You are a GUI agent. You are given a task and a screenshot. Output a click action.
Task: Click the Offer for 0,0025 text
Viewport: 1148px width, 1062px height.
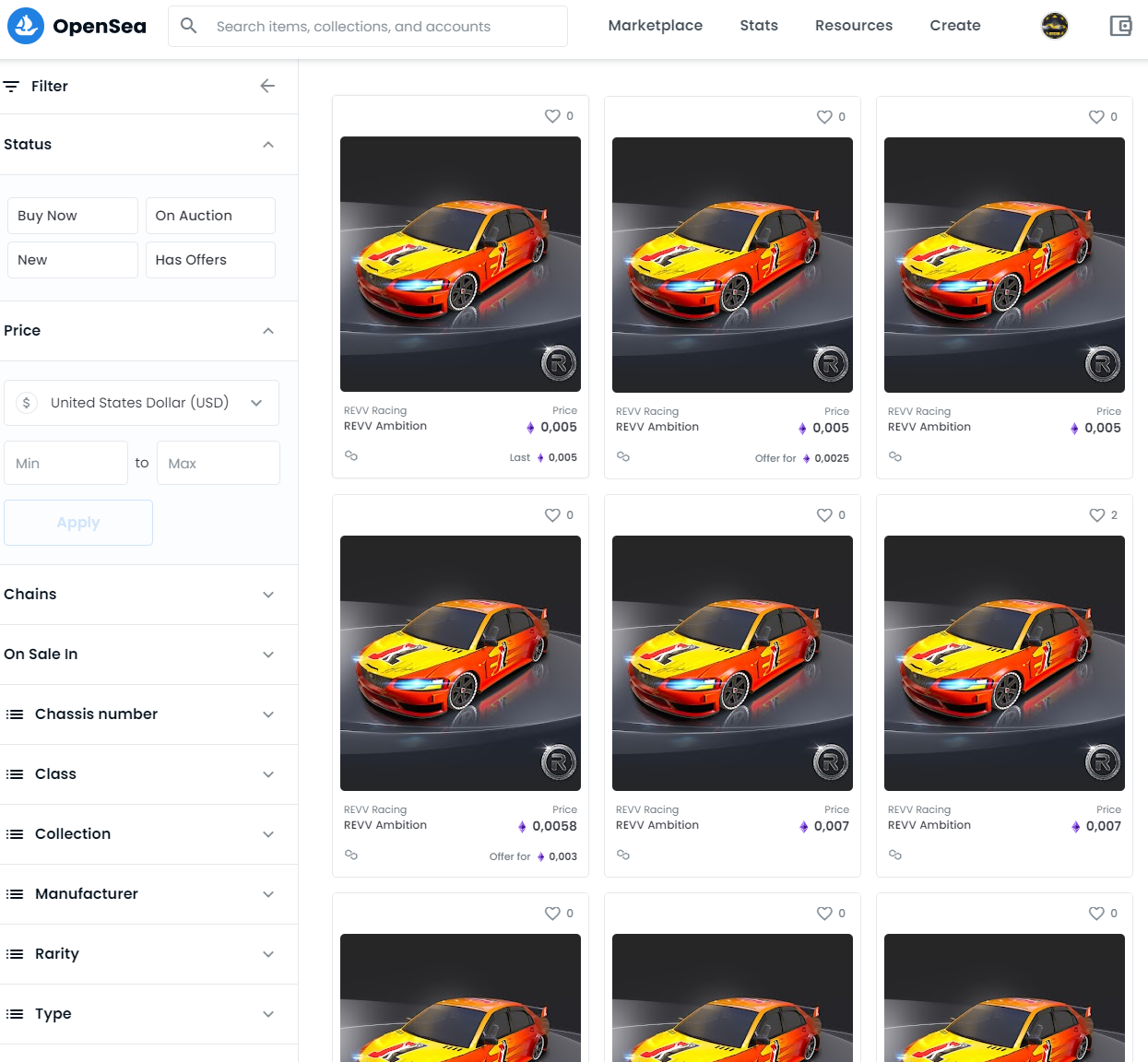point(802,458)
